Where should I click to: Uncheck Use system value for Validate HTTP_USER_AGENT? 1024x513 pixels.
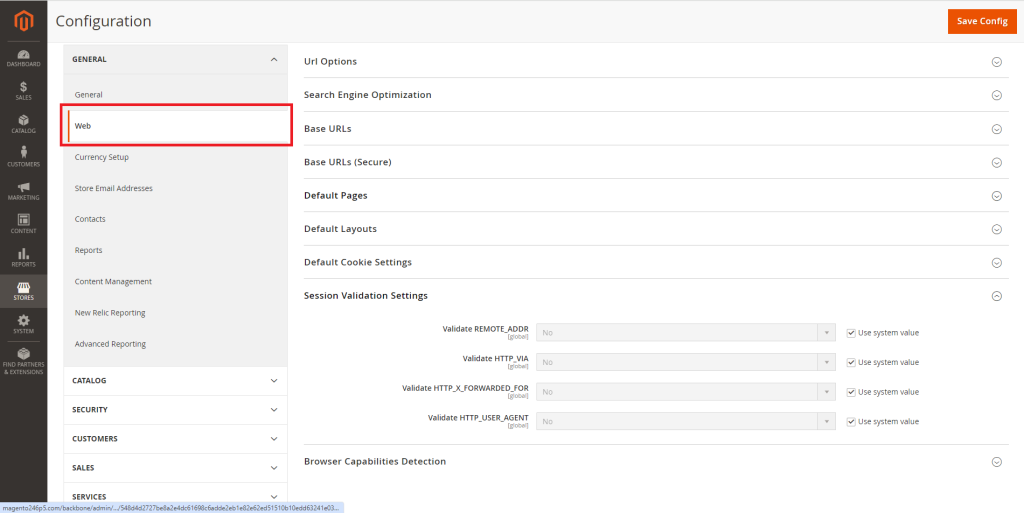coord(851,422)
